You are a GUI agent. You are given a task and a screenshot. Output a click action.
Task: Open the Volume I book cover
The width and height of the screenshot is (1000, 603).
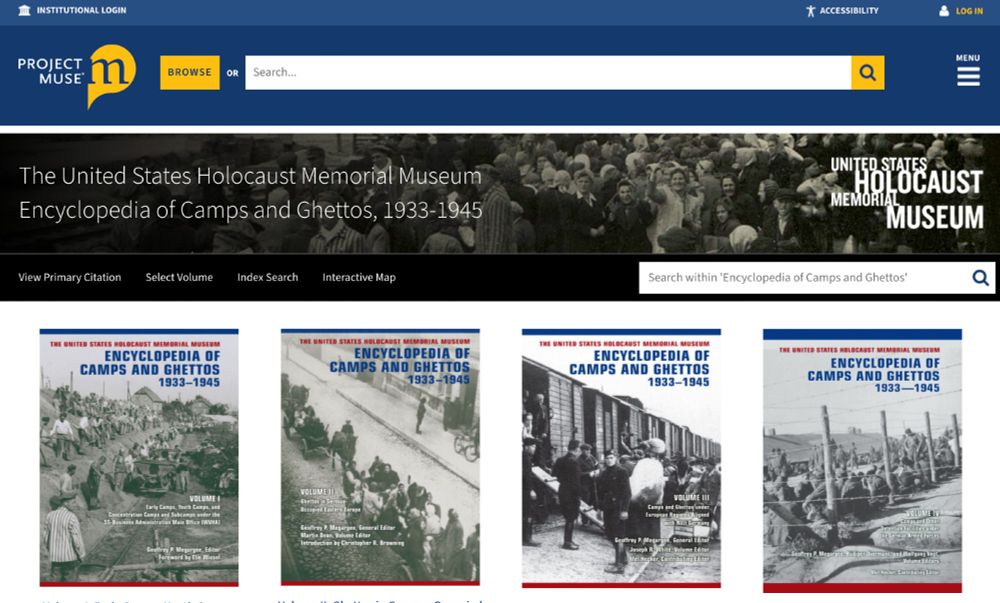click(x=139, y=457)
